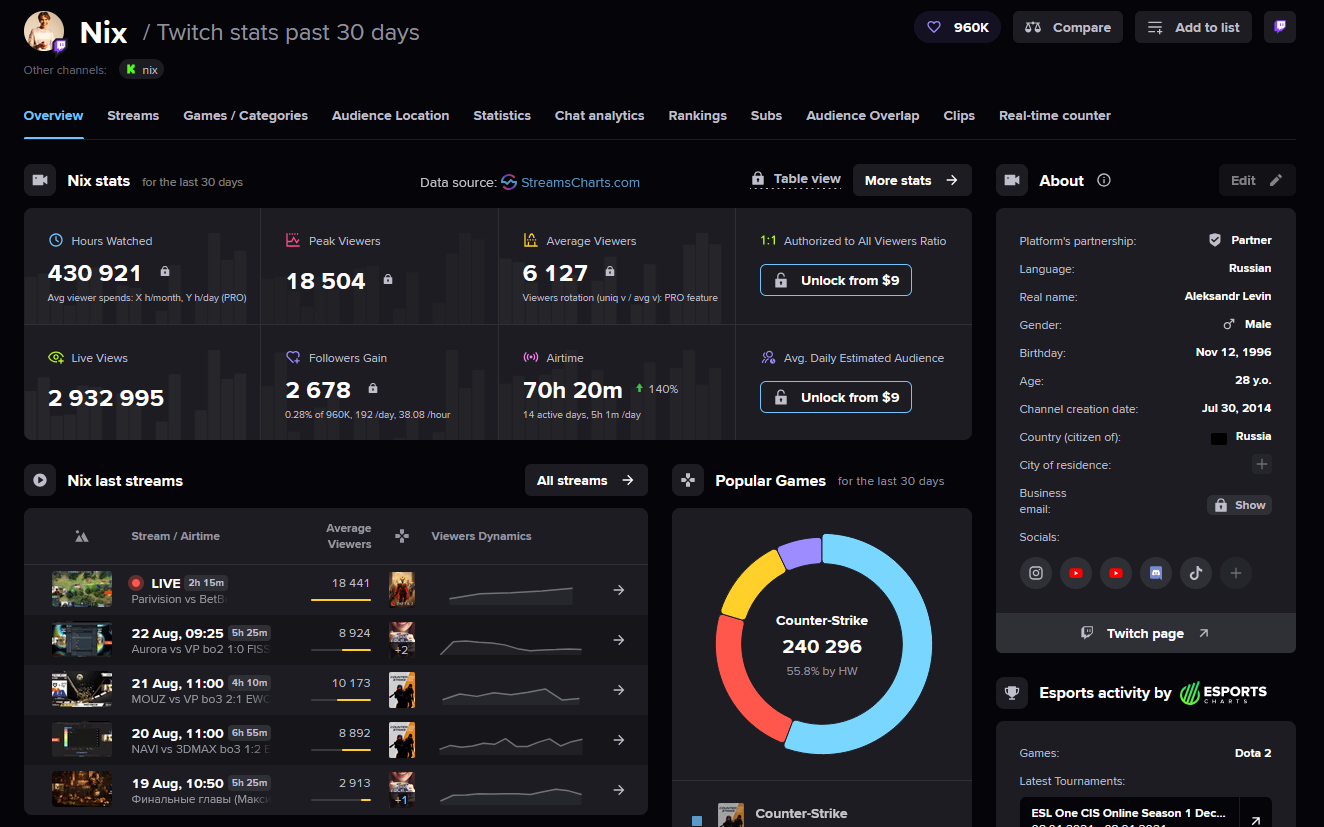The image size is (1324, 827).
Task: Open the LIVE stream thumbnail
Action: coord(82,590)
